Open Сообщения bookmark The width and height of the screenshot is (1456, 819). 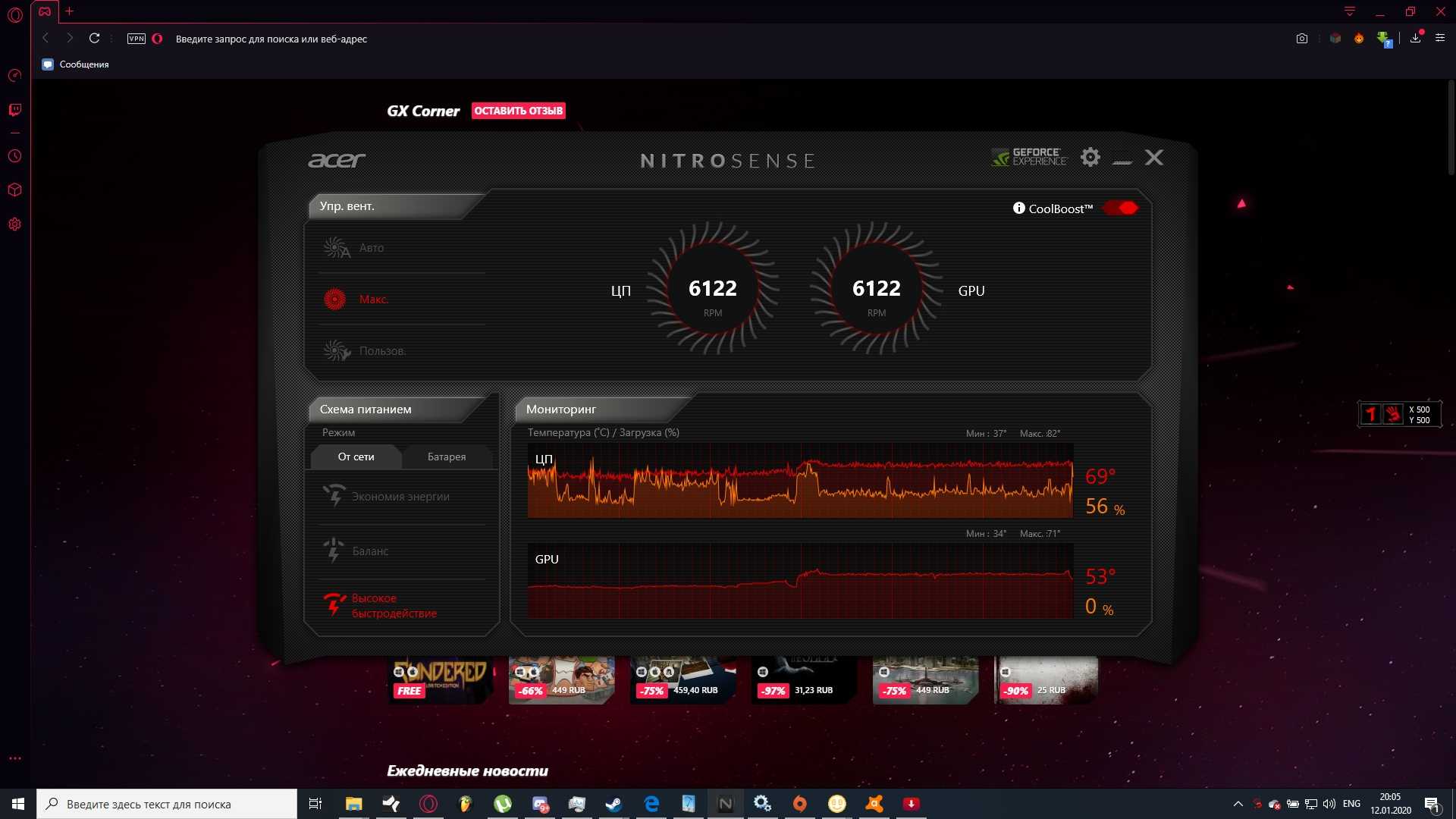coord(75,64)
